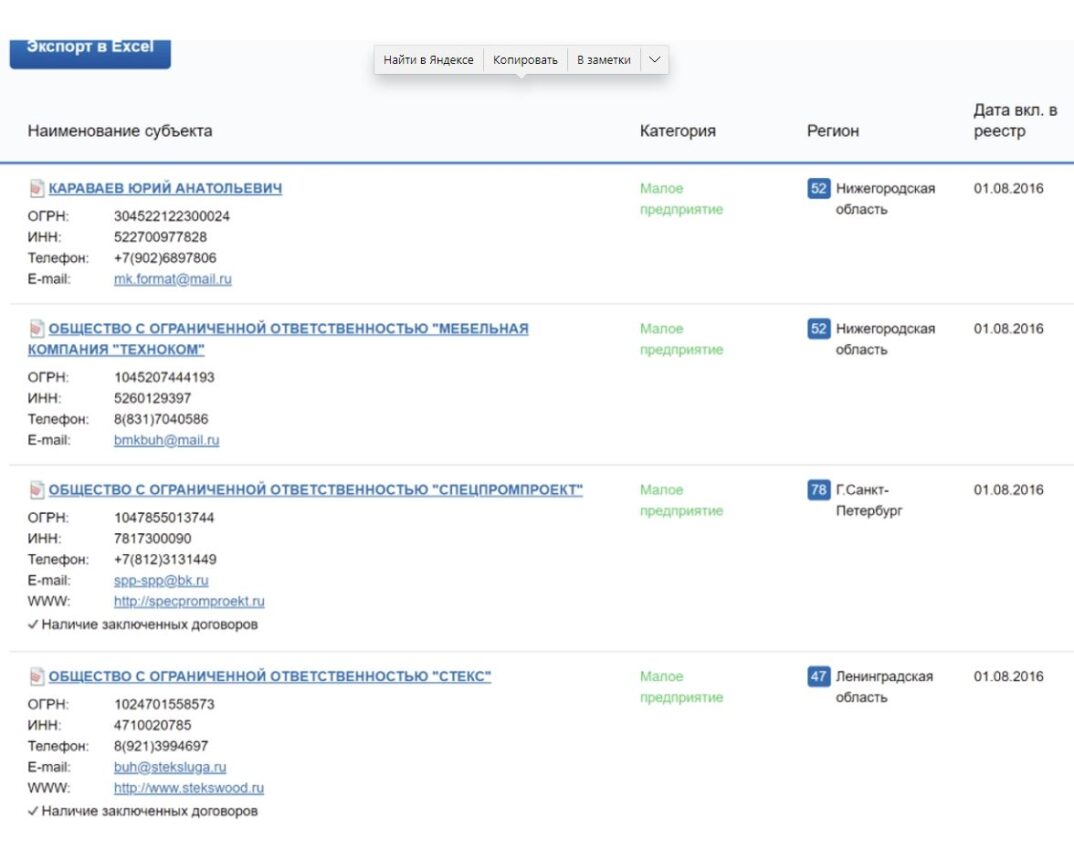Screen dimensions: 1074x850
Task: Click document icon beside Мебельная компания Техноком
Action: point(36,328)
